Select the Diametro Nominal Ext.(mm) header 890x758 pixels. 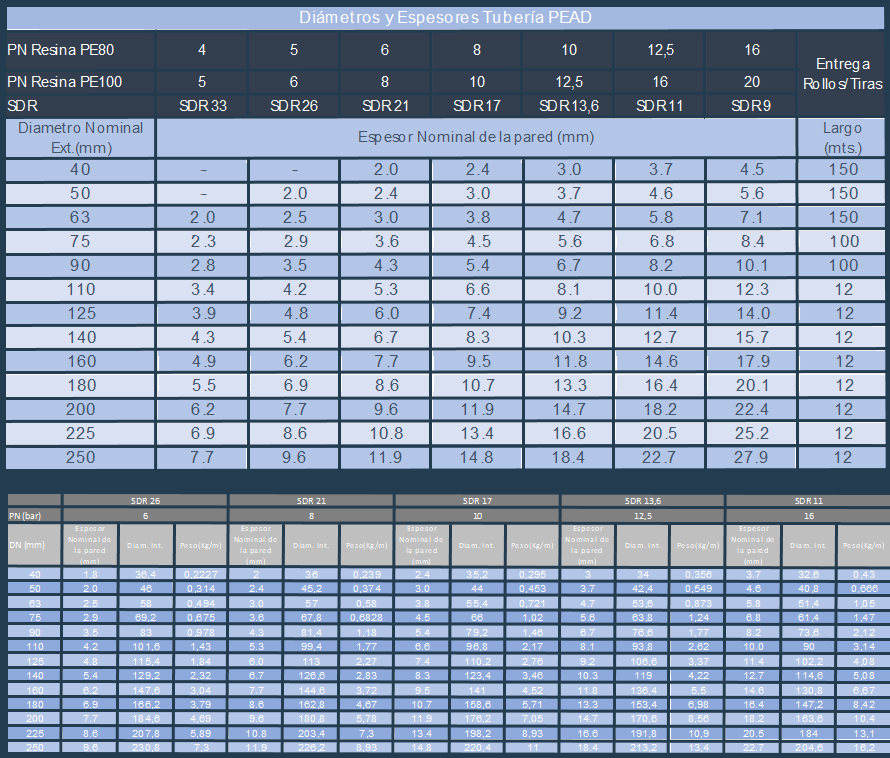pyautogui.click(x=81, y=137)
